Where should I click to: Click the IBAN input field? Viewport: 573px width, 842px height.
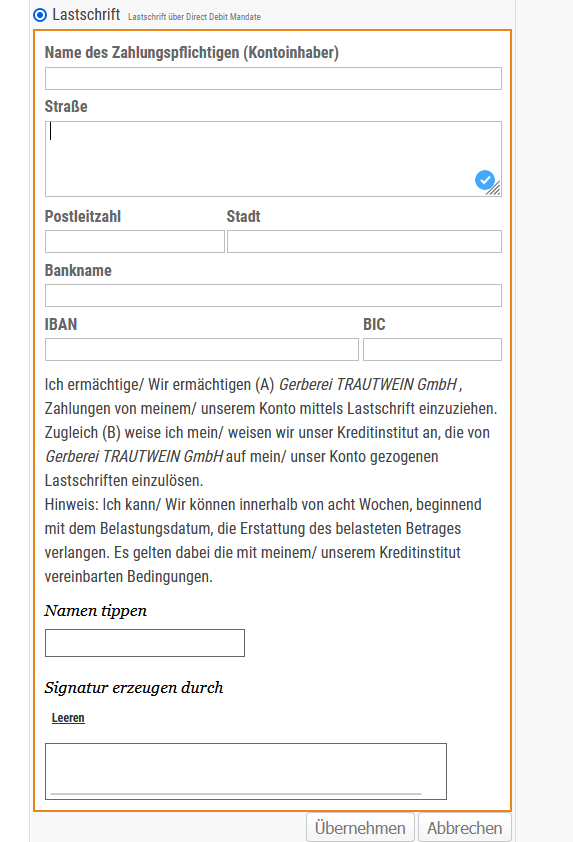pos(202,350)
